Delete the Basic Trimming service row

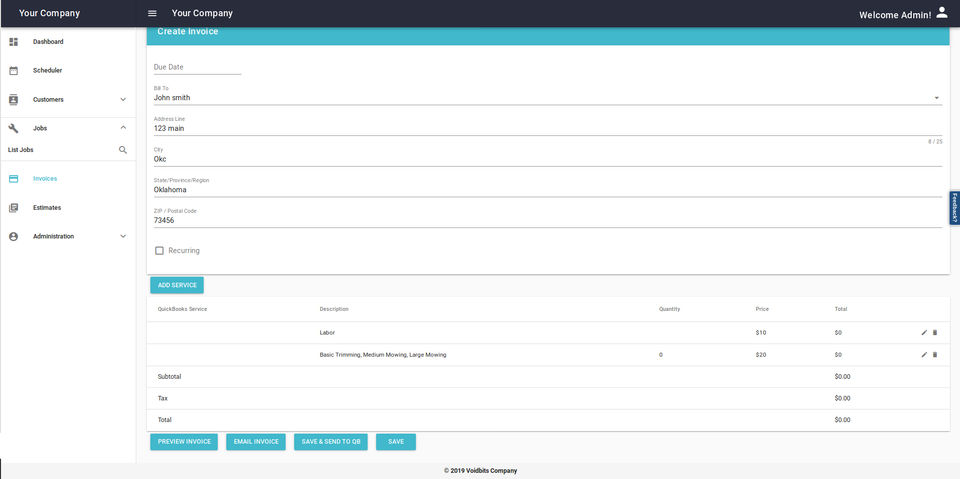tap(935, 355)
